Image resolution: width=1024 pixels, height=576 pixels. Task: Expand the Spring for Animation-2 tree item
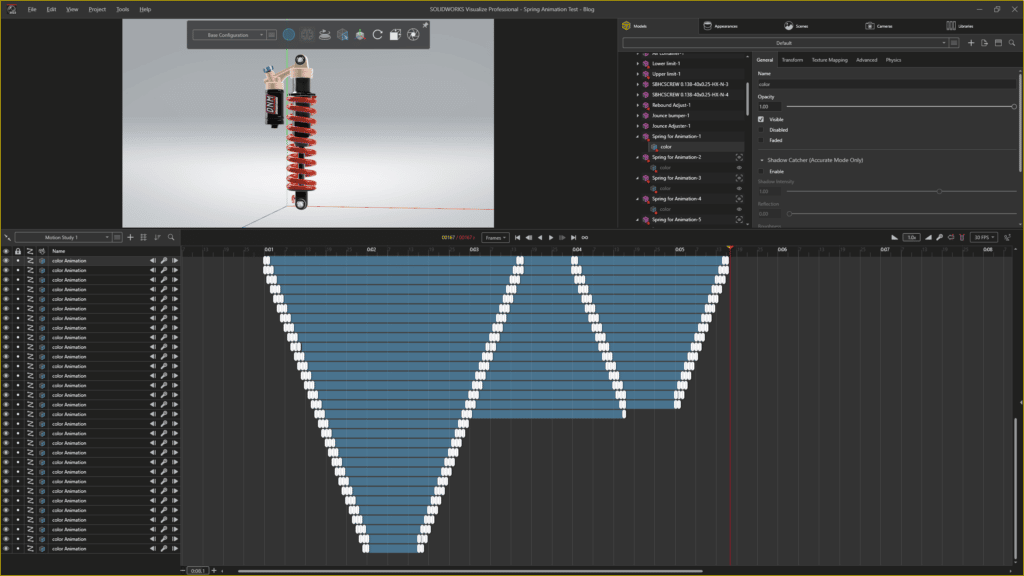click(636, 159)
